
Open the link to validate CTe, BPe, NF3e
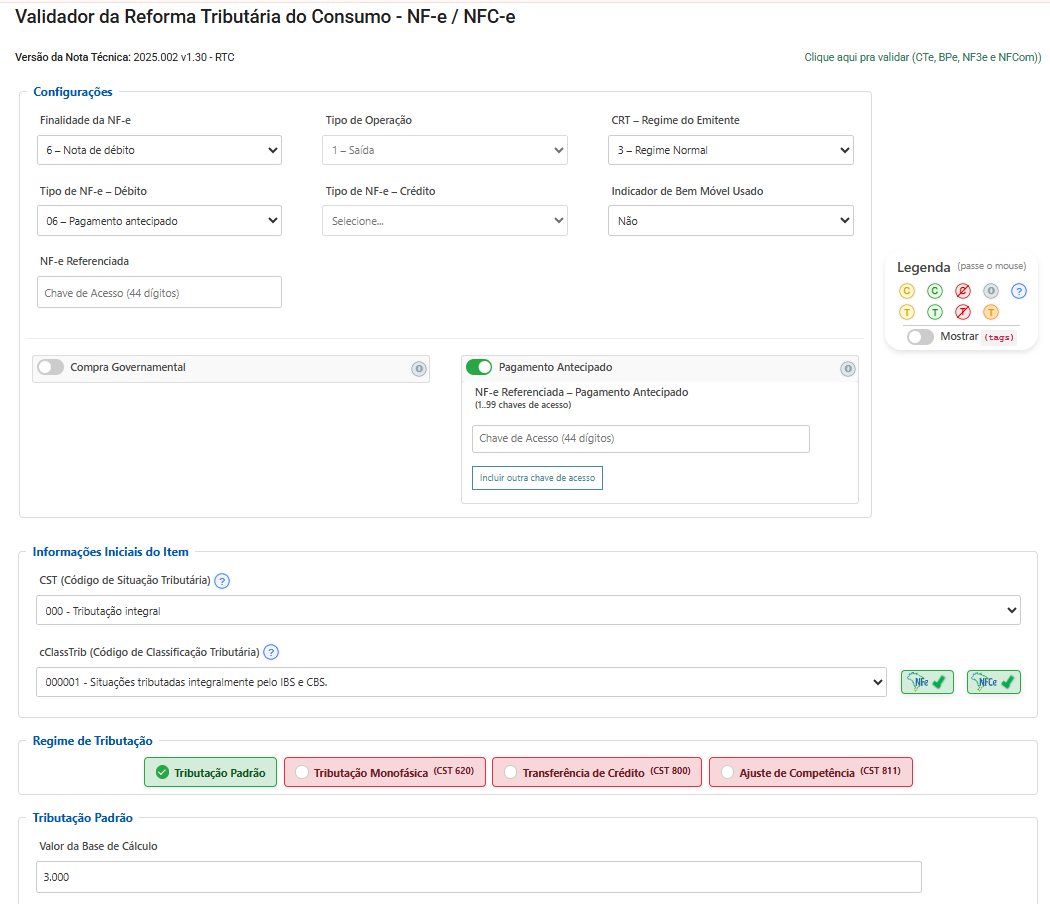[x=922, y=58]
